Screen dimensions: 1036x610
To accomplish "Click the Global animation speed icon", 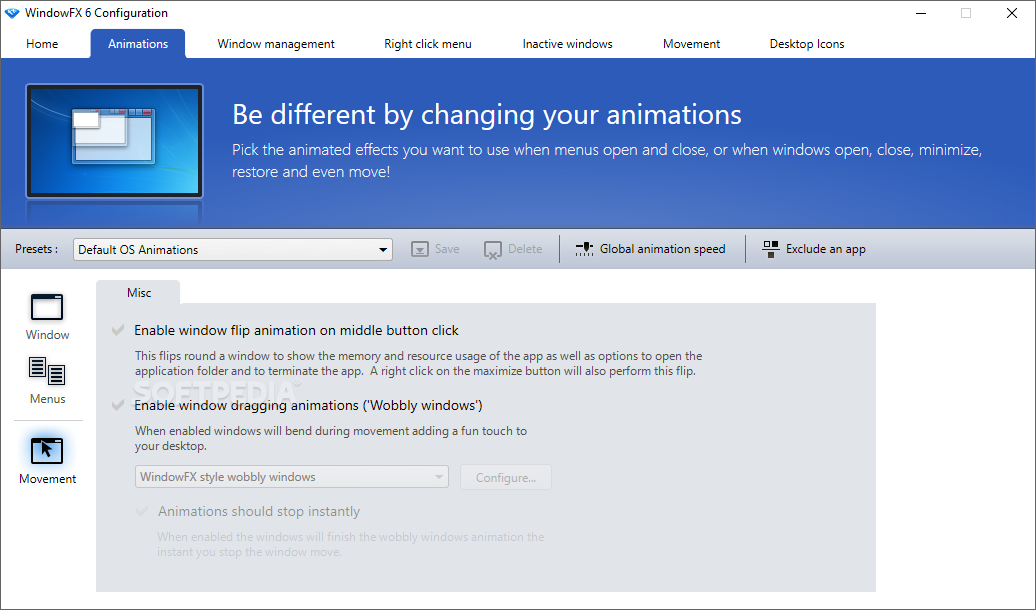I will click(x=584, y=249).
